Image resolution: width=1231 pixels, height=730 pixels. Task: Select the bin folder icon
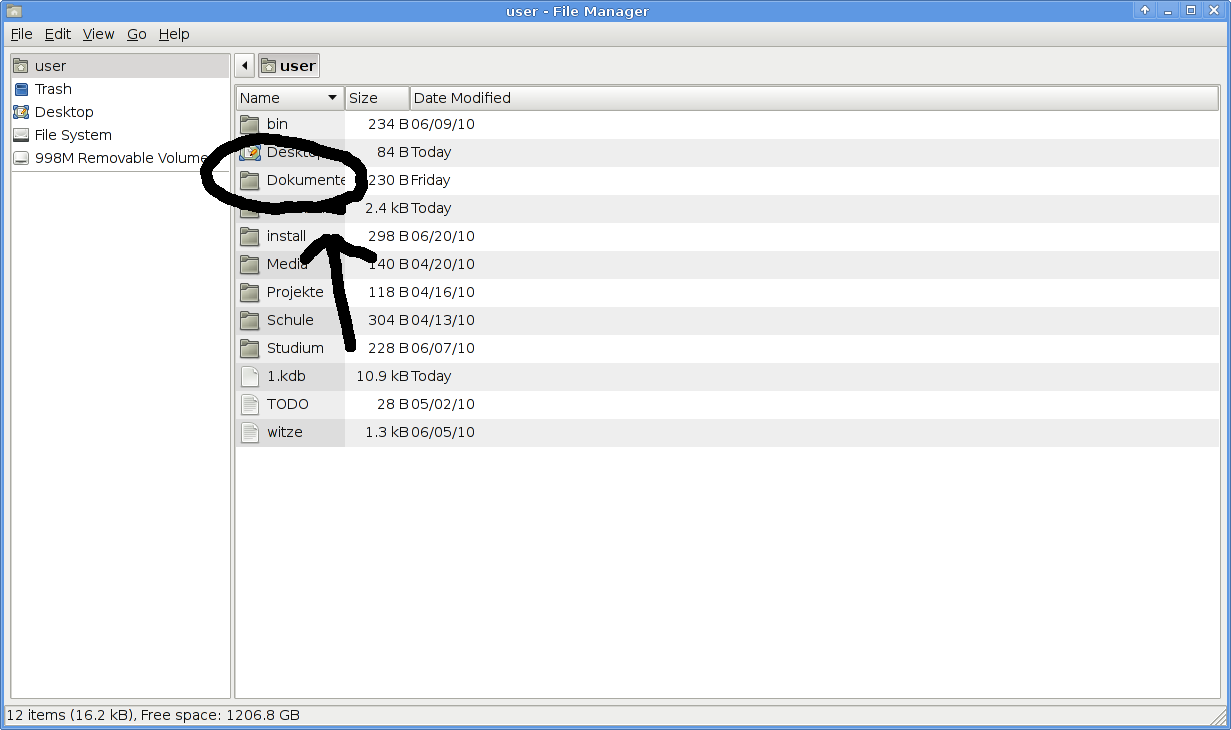pos(250,124)
